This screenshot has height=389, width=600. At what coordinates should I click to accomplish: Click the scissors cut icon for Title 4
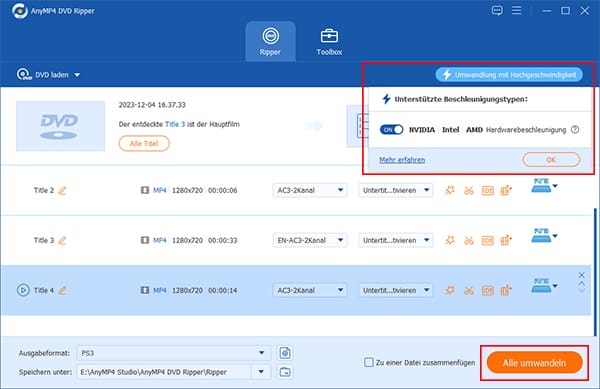(x=469, y=290)
